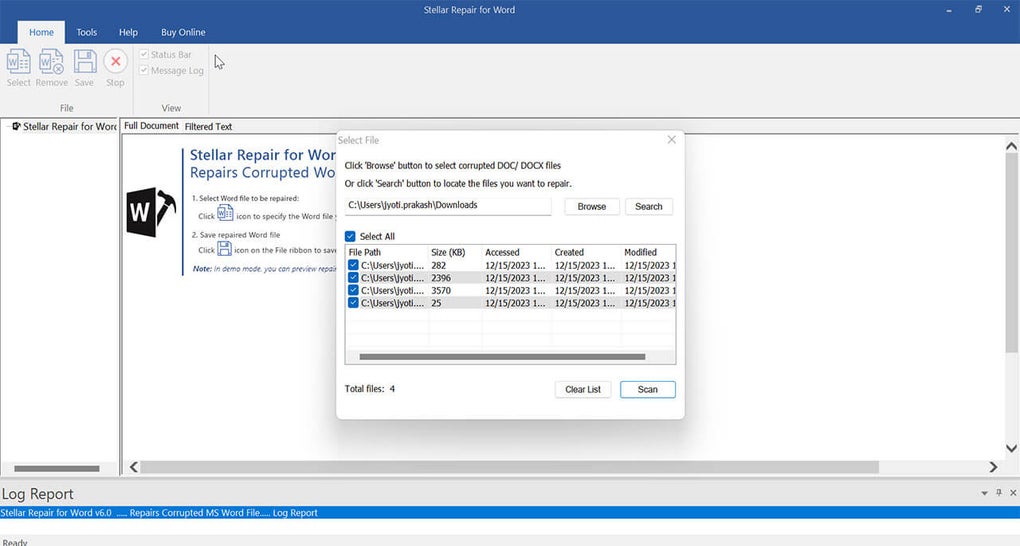Click Stellar Repair tree root icon
Viewport: 1020px width, 546px height.
16,126
